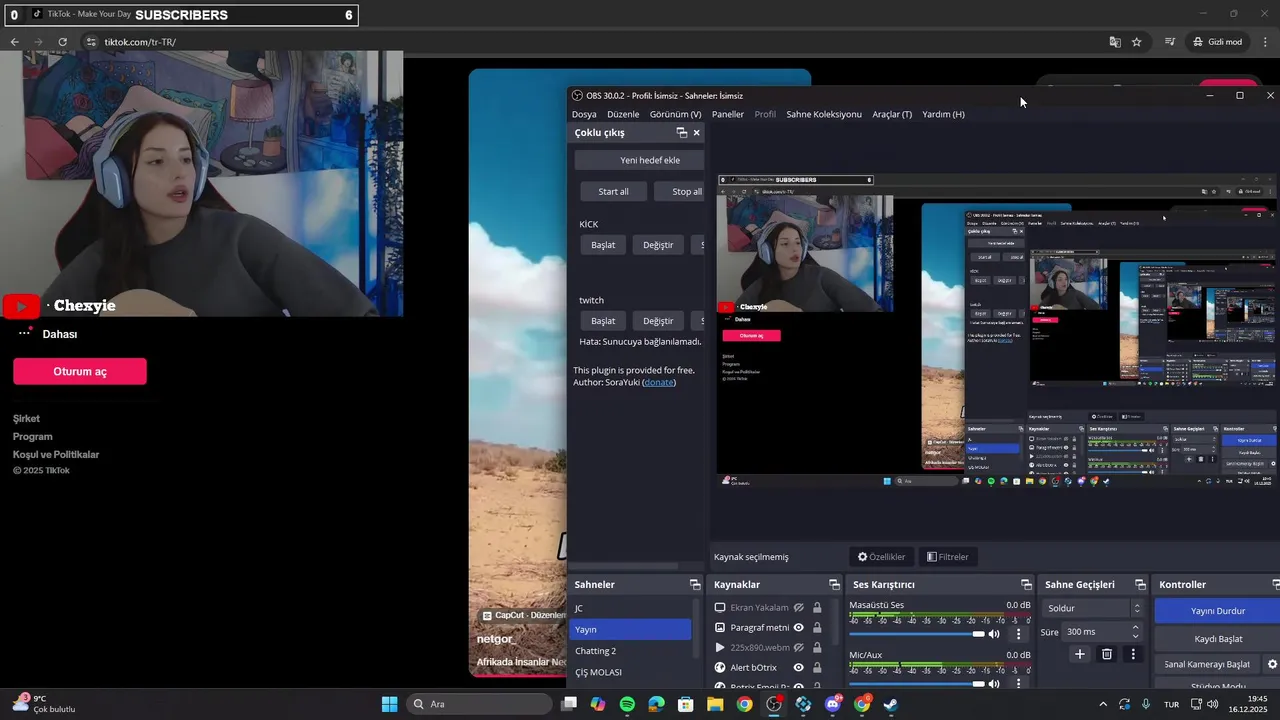Open Spotify from the taskbar
Viewport: 1280px width, 720px height.
coord(627,704)
